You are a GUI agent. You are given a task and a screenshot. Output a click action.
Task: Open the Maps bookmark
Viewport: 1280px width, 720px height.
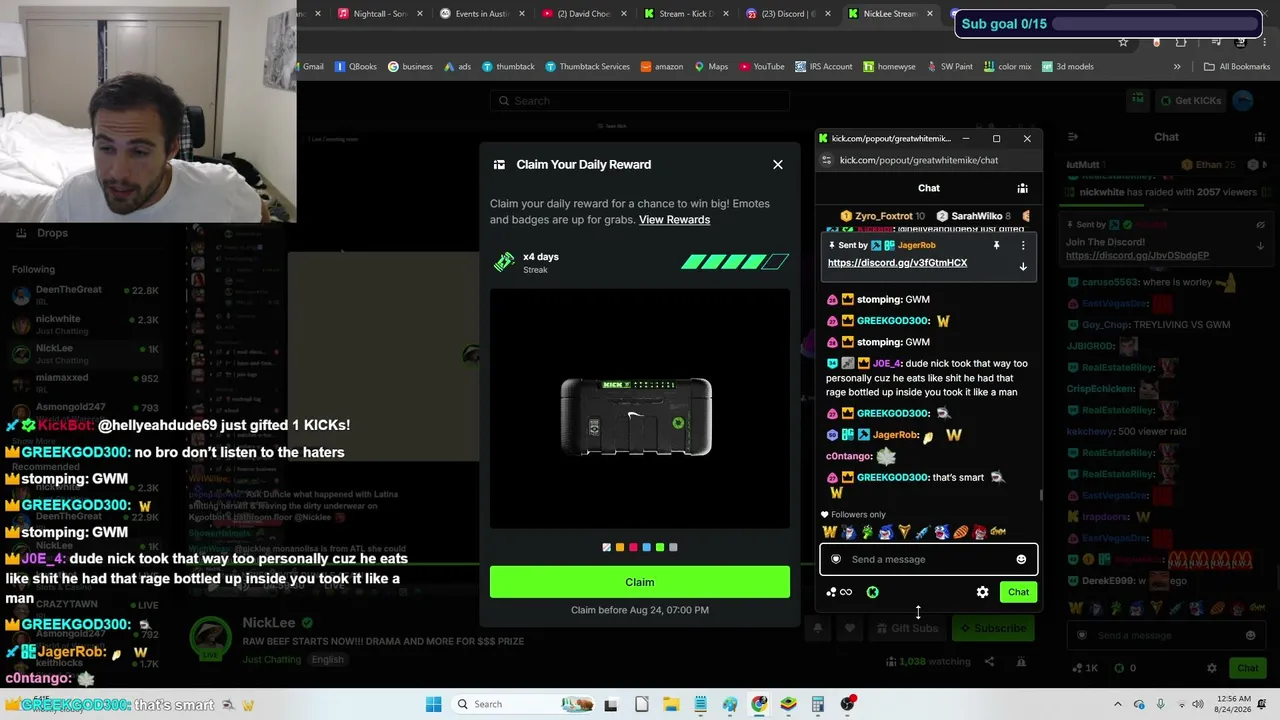711,67
